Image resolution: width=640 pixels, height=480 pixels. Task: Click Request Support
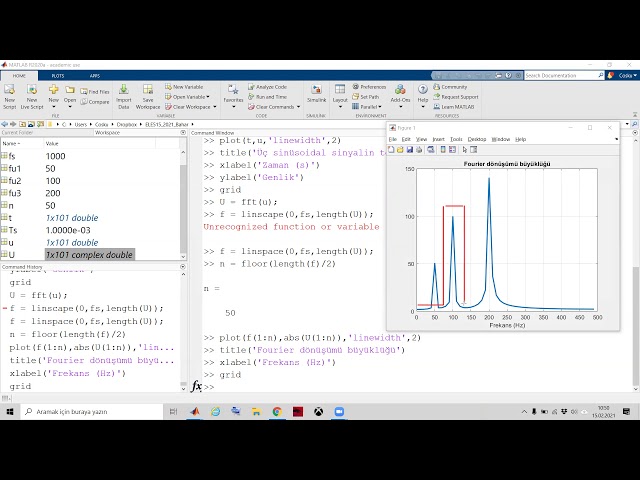click(x=456, y=97)
